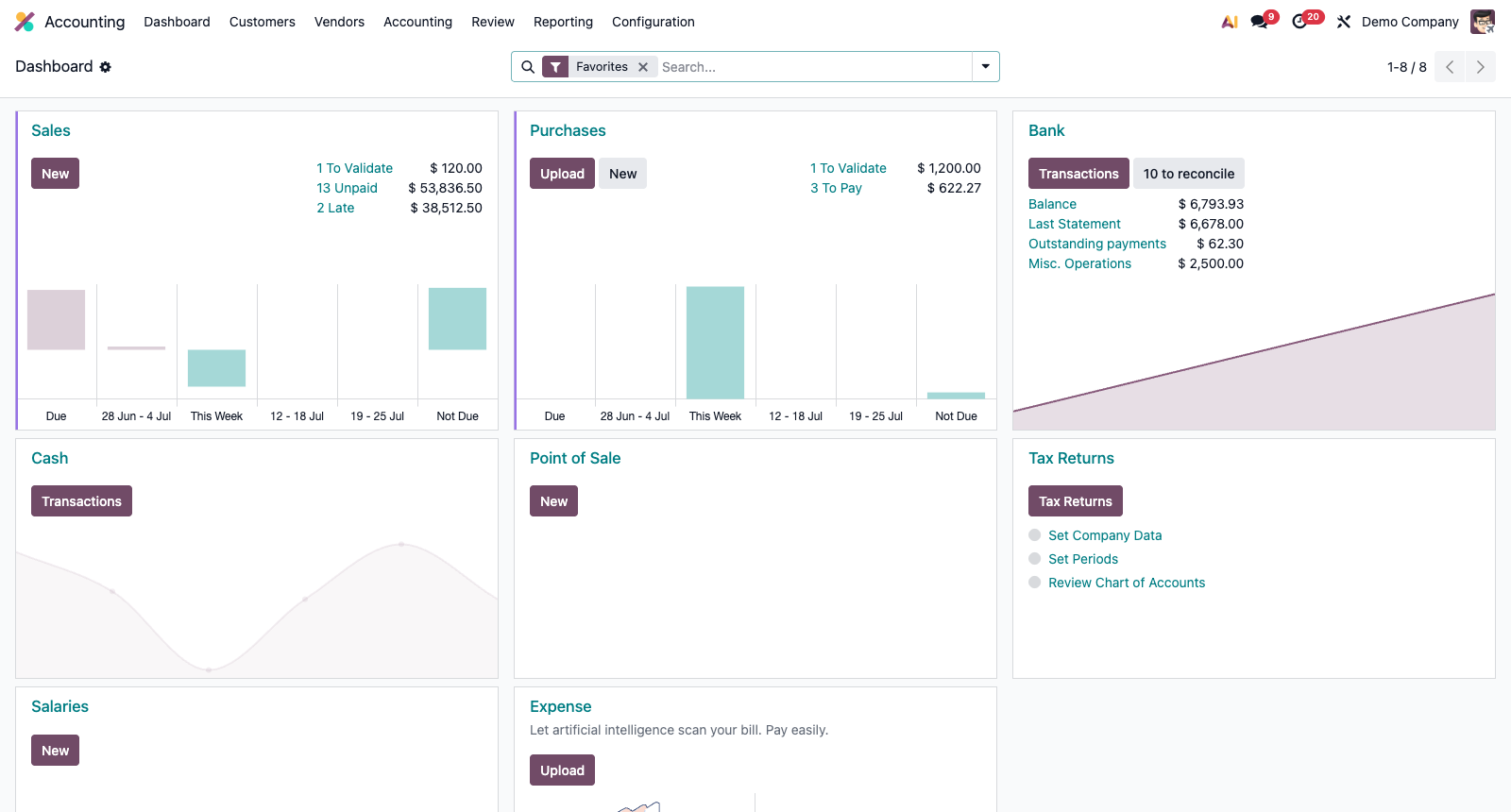
Task: Open the bank Balance link
Action: (x=1052, y=204)
